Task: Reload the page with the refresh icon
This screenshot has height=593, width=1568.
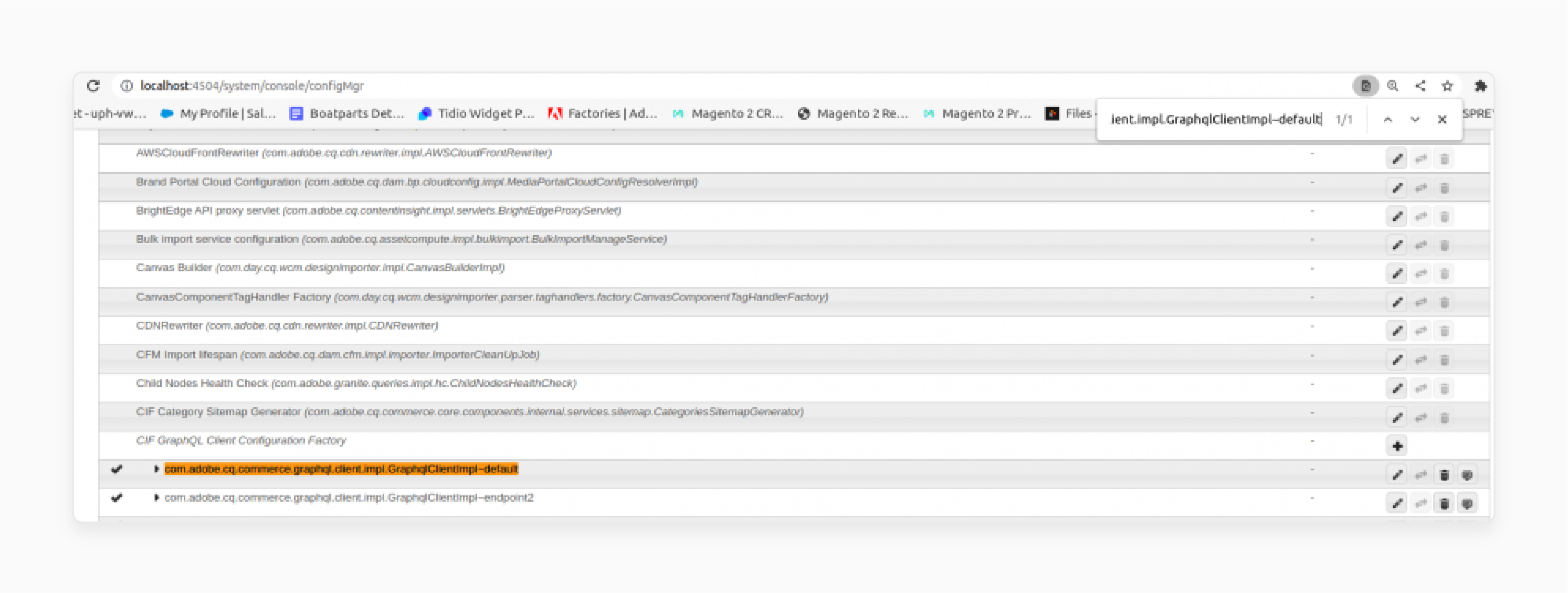Action: tap(93, 86)
